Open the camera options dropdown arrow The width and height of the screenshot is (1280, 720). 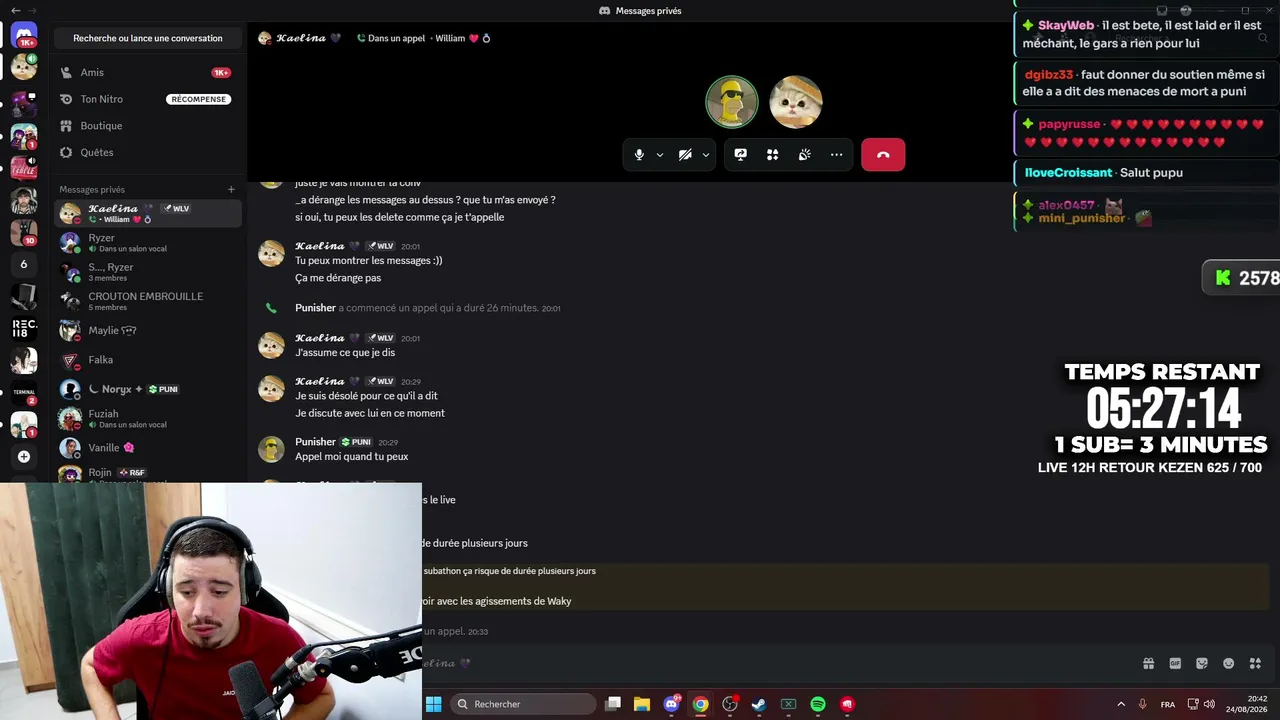click(705, 155)
